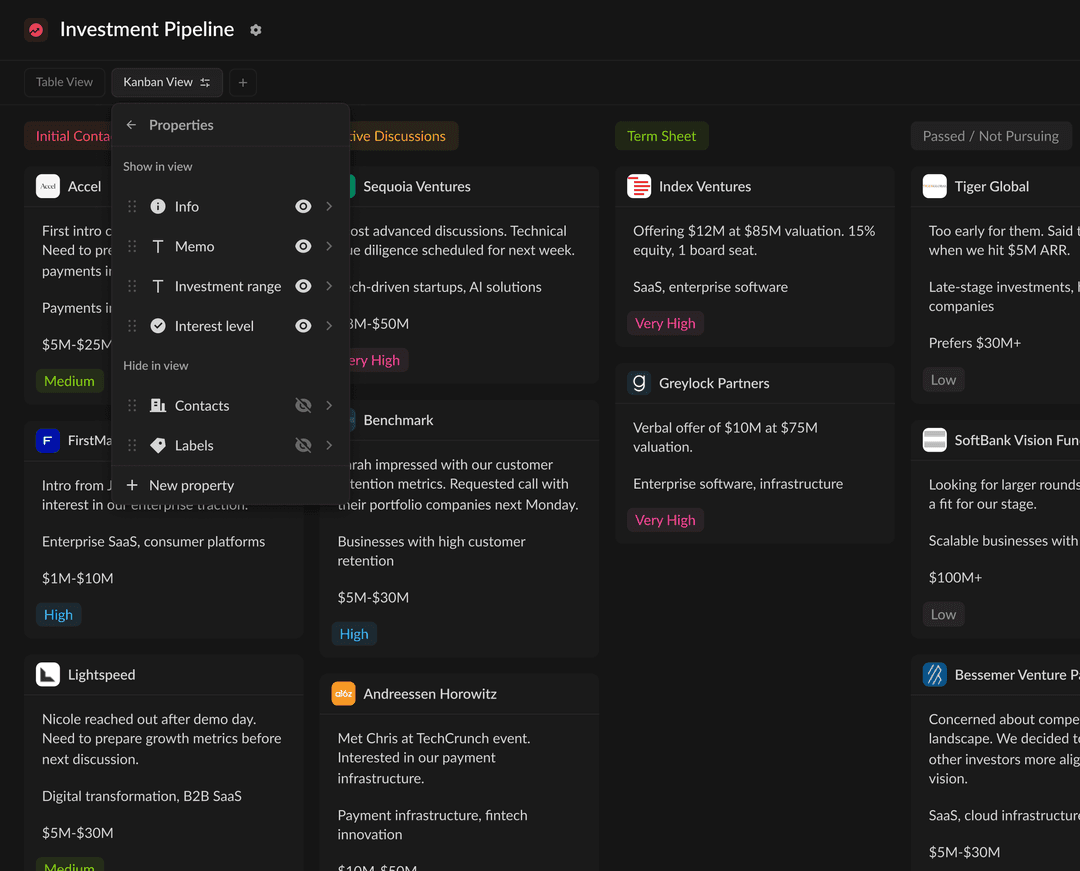Switch to Table View tab

point(64,83)
